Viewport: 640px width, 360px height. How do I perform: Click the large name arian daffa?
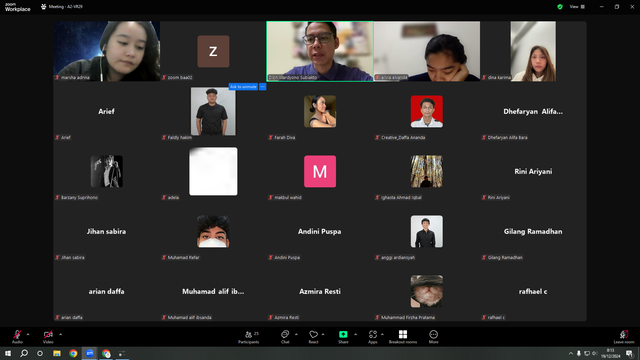point(106,291)
